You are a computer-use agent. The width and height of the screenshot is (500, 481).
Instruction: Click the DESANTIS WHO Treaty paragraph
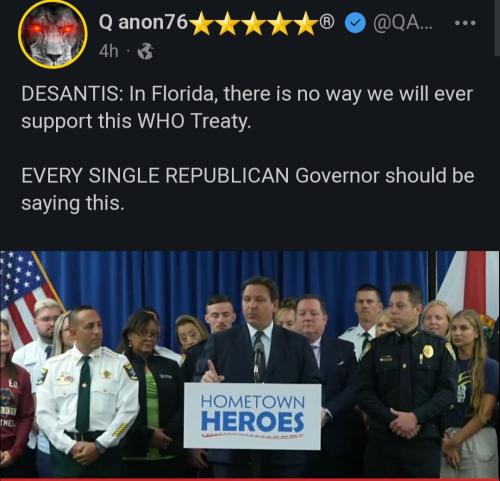[x=247, y=107]
